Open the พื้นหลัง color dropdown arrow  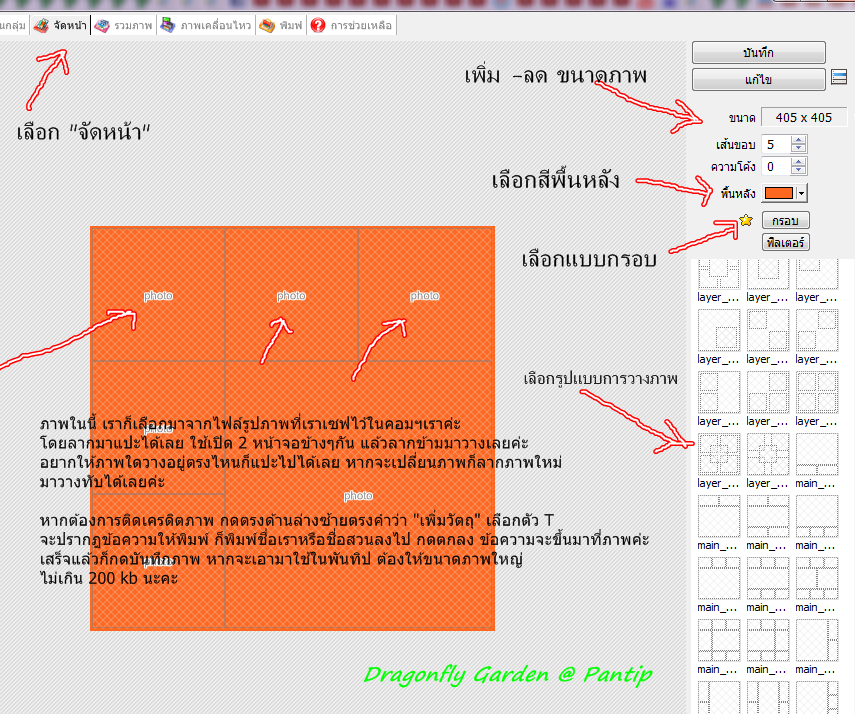tap(801, 193)
